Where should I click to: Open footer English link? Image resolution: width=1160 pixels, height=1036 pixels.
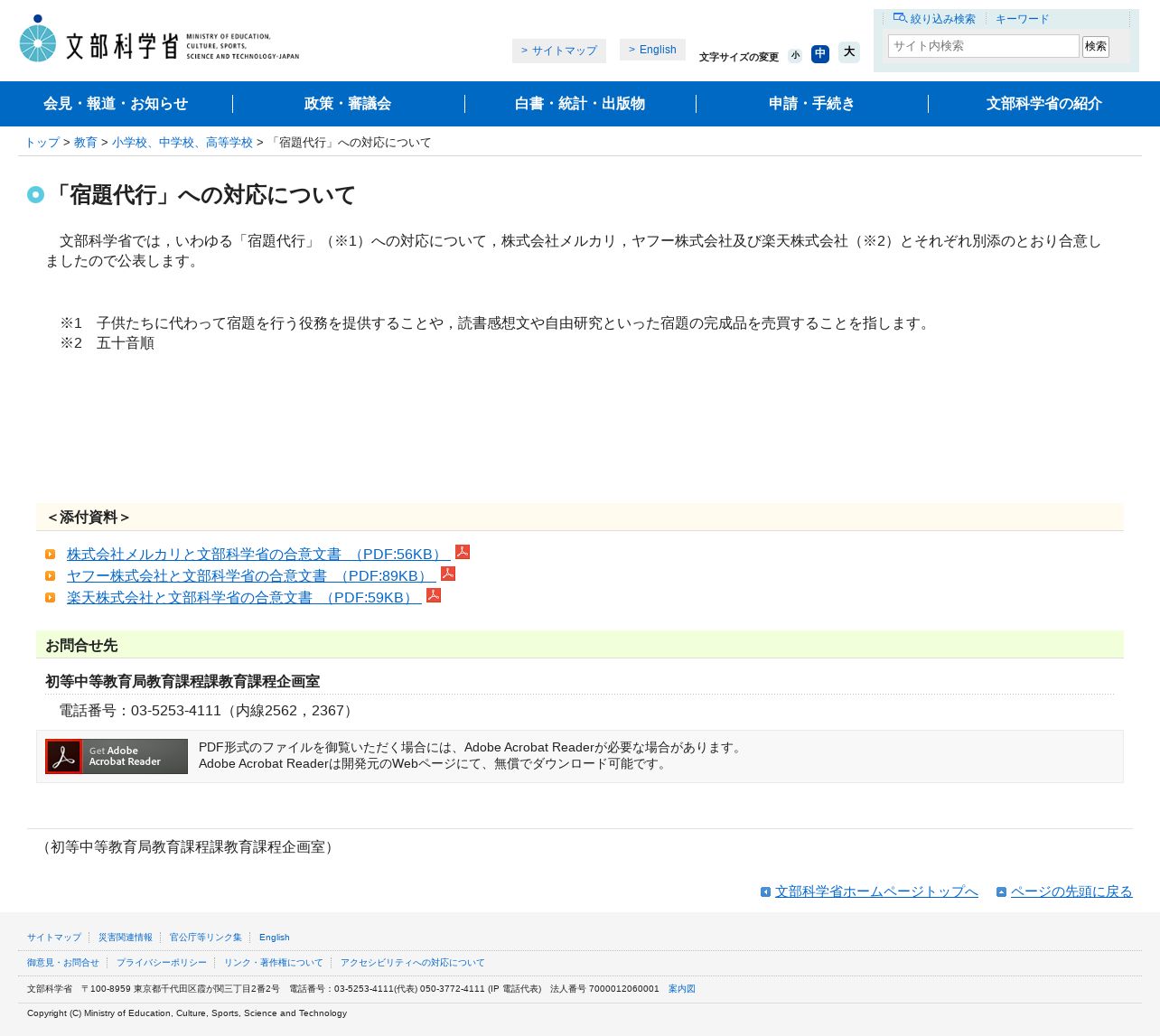(275, 938)
